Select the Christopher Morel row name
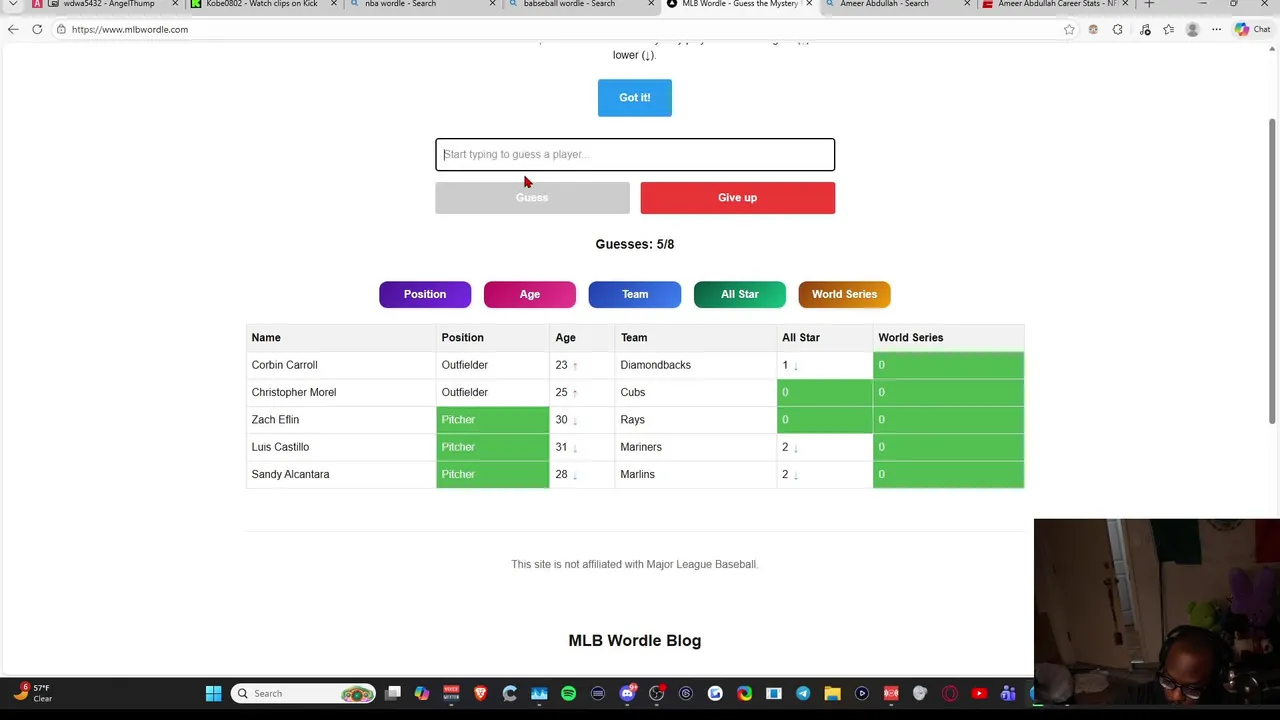The width and height of the screenshot is (1280, 720). [x=294, y=392]
